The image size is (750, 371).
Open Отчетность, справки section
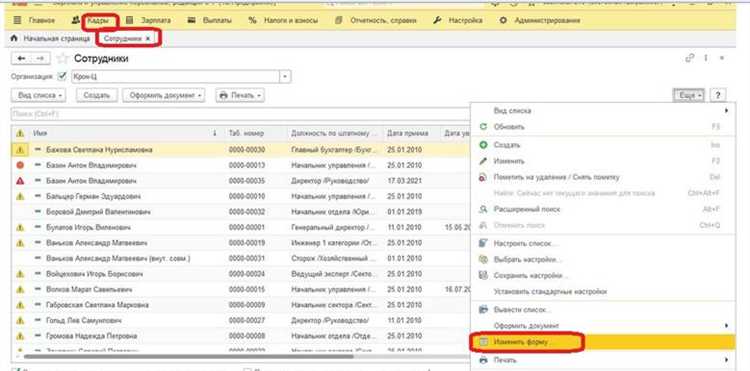(x=376, y=21)
